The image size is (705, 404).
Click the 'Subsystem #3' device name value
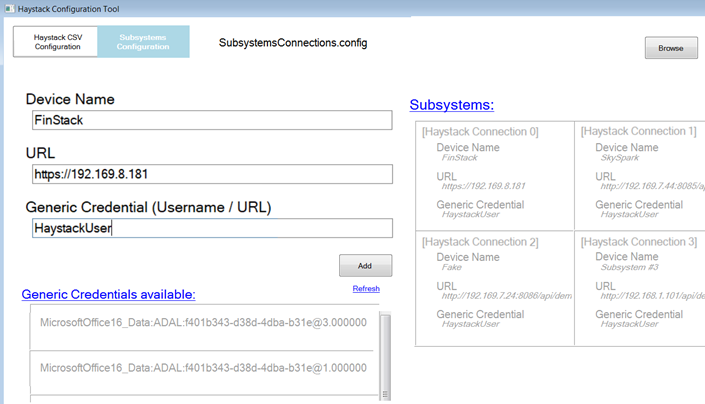tap(631, 268)
